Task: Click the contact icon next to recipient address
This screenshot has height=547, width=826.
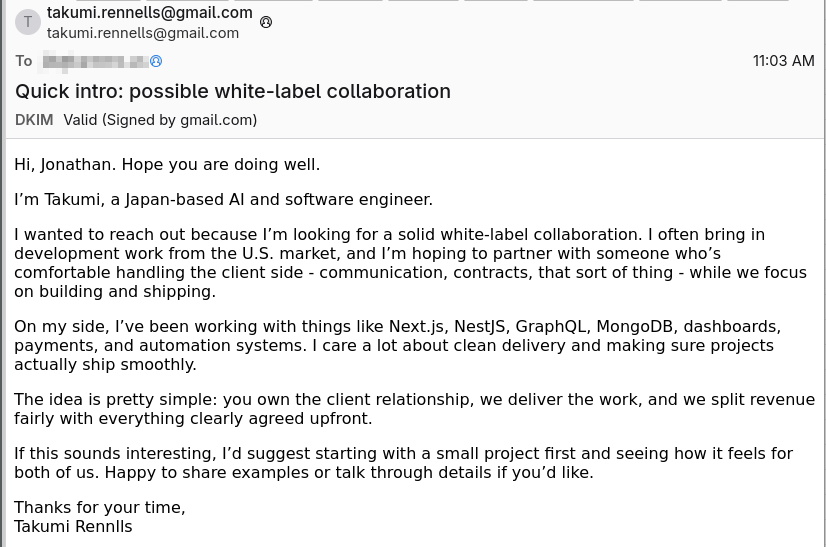Action: coord(156,61)
